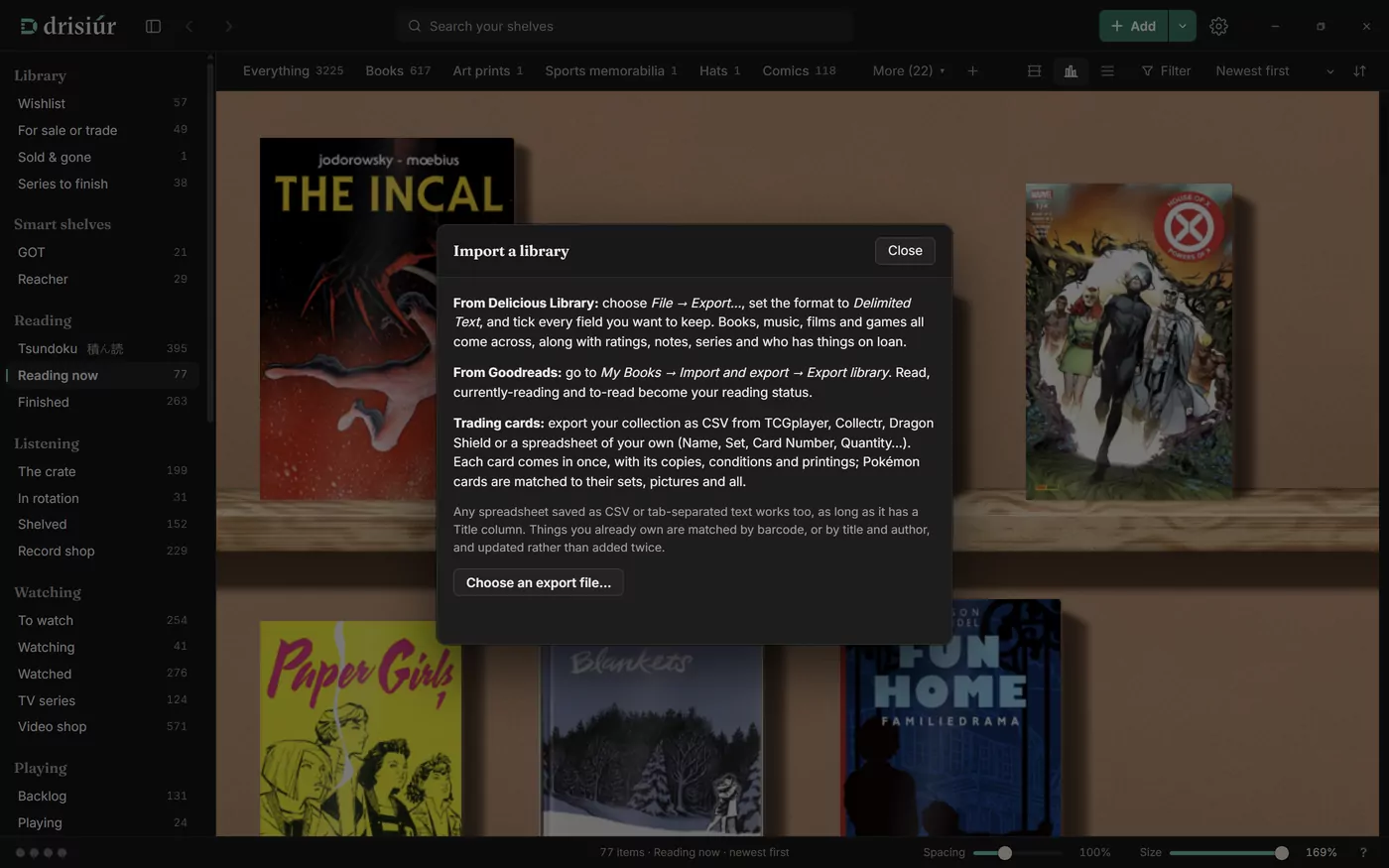This screenshot has height=868, width=1389.
Task: Open help with the question mark icon
Action: click(1362, 852)
